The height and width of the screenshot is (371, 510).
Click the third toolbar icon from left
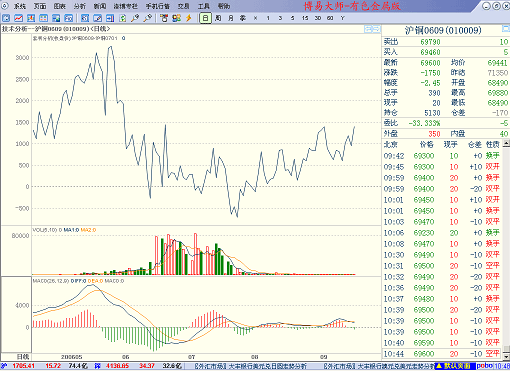coord(31,18)
